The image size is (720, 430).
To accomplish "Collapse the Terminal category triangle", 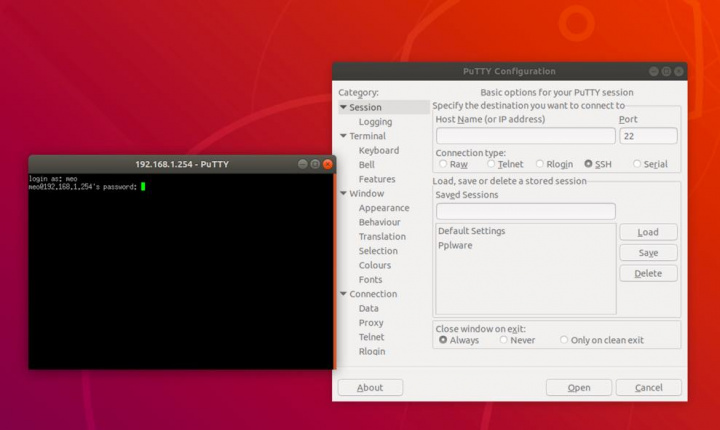I will pyautogui.click(x=343, y=136).
